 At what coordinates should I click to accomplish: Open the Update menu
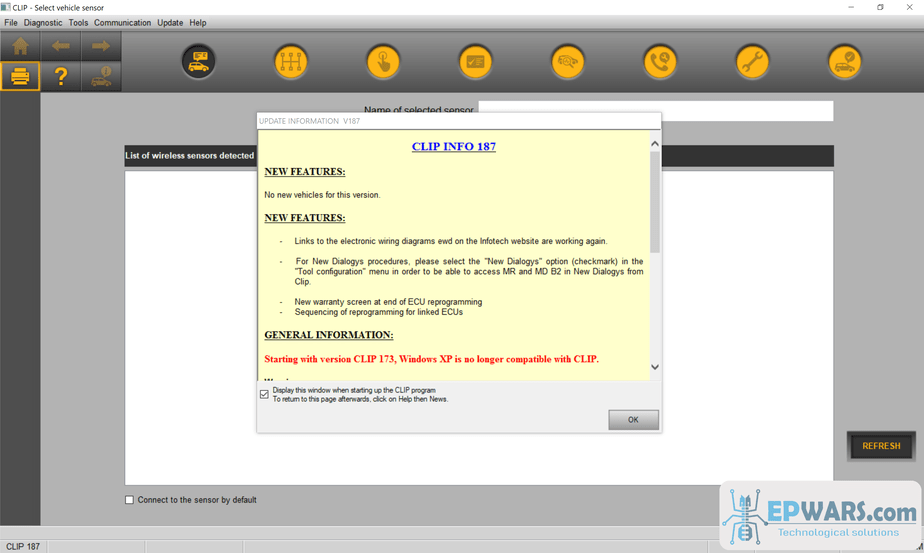pyautogui.click(x=170, y=22)
